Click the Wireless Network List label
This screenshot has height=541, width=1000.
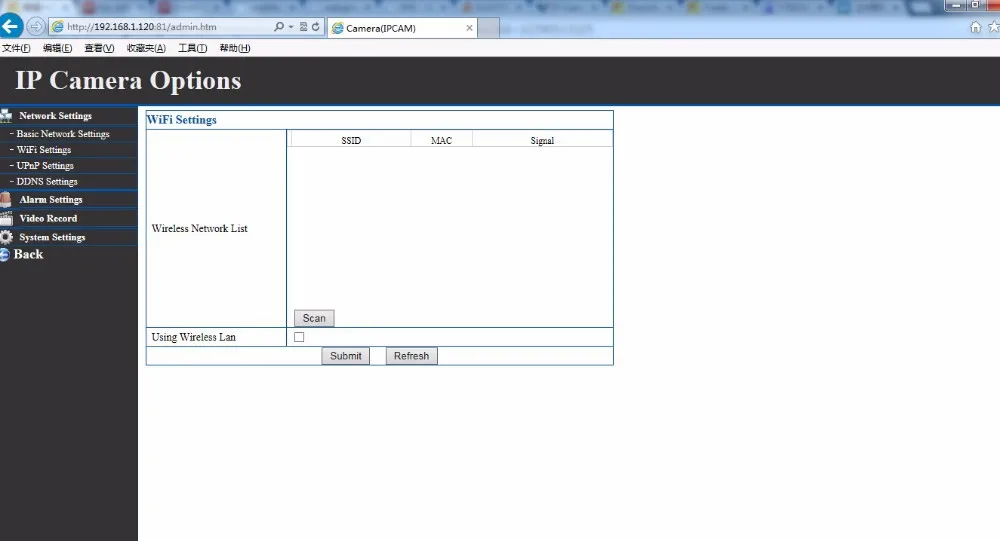pyautogui.click(x=200, y=228)
